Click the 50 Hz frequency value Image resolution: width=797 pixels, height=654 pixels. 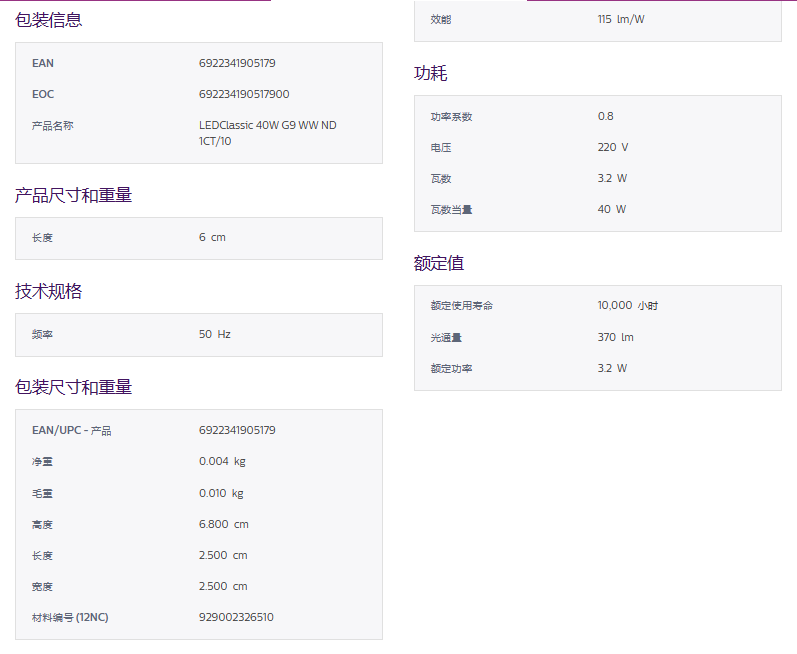[x=214, y=334]
